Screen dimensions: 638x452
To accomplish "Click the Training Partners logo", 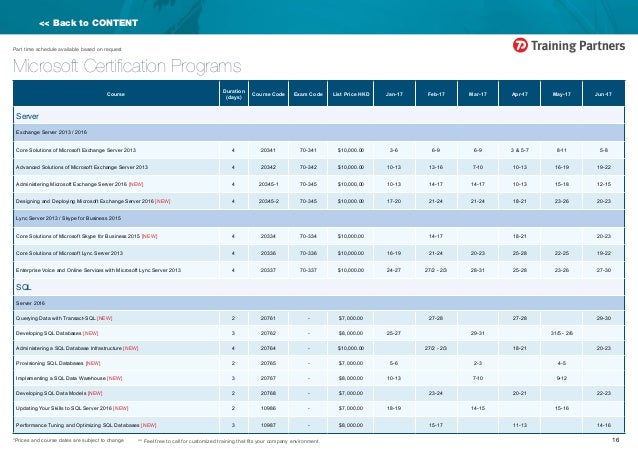I will pyautogui.click(x=568, y=45).
